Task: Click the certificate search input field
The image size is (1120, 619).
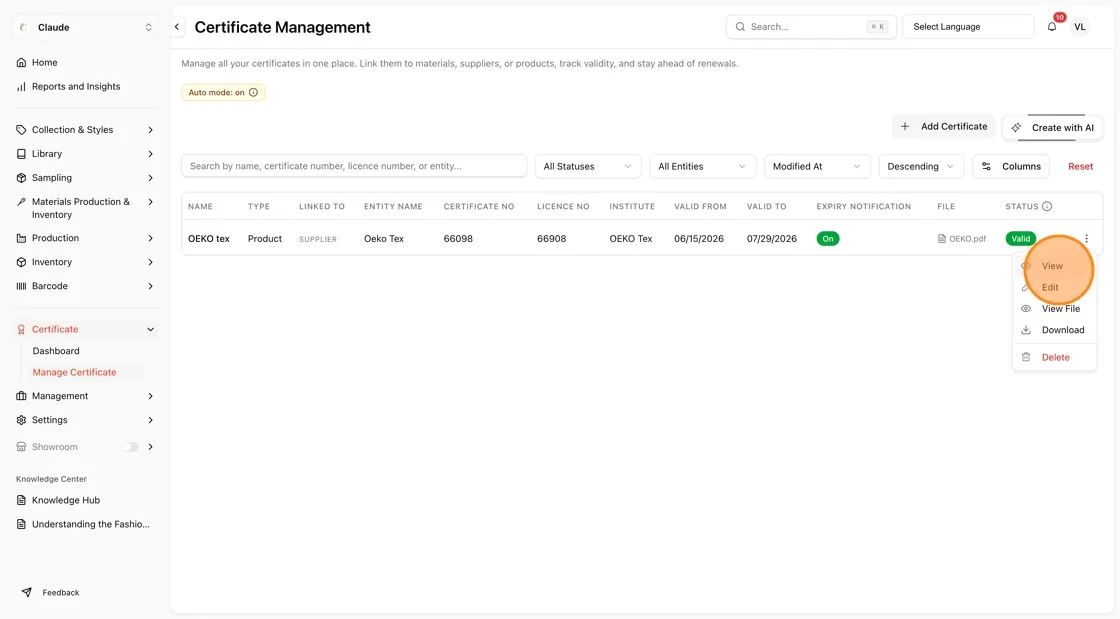Action: [354, 166]
